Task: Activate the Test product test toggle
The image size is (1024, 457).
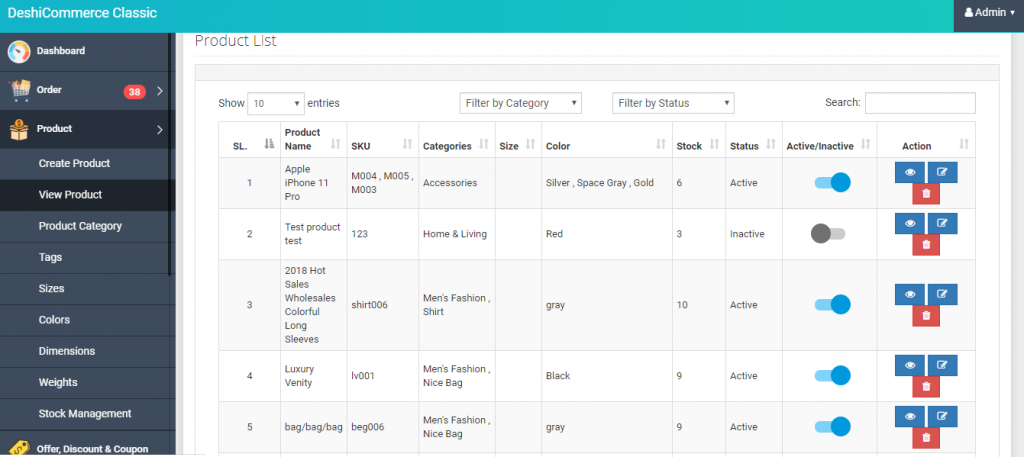Action: coord(828,234)
